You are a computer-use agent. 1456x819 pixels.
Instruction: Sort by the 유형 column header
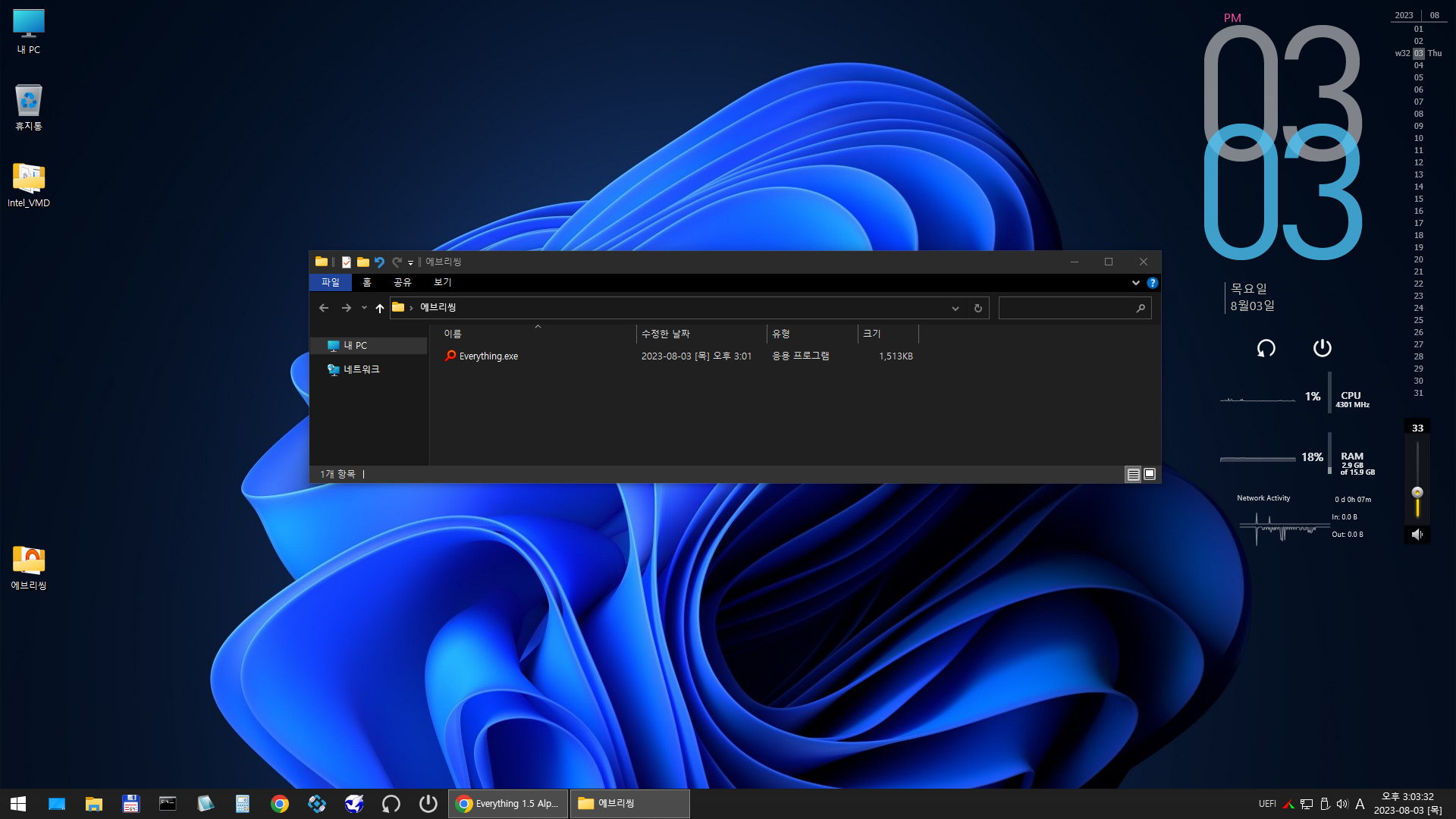(812, 334)
